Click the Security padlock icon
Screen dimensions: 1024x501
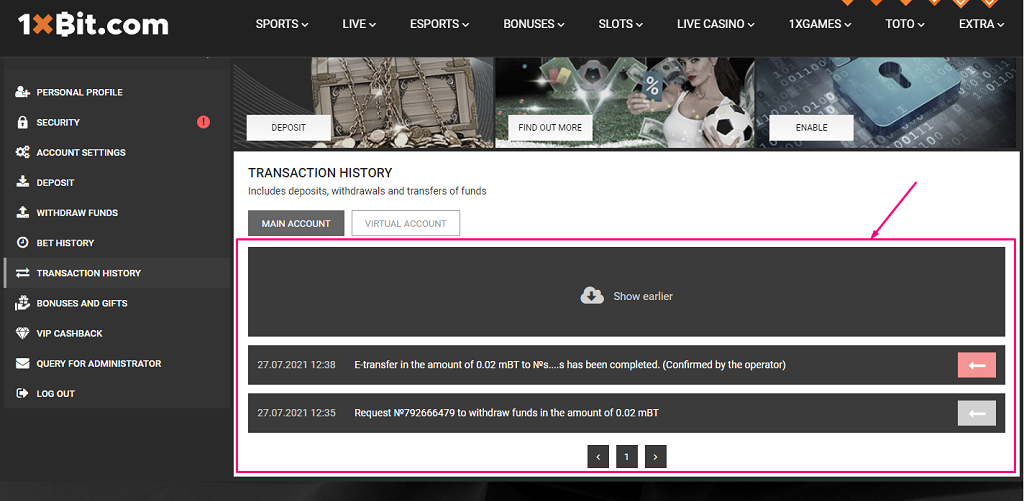[23, 122]
